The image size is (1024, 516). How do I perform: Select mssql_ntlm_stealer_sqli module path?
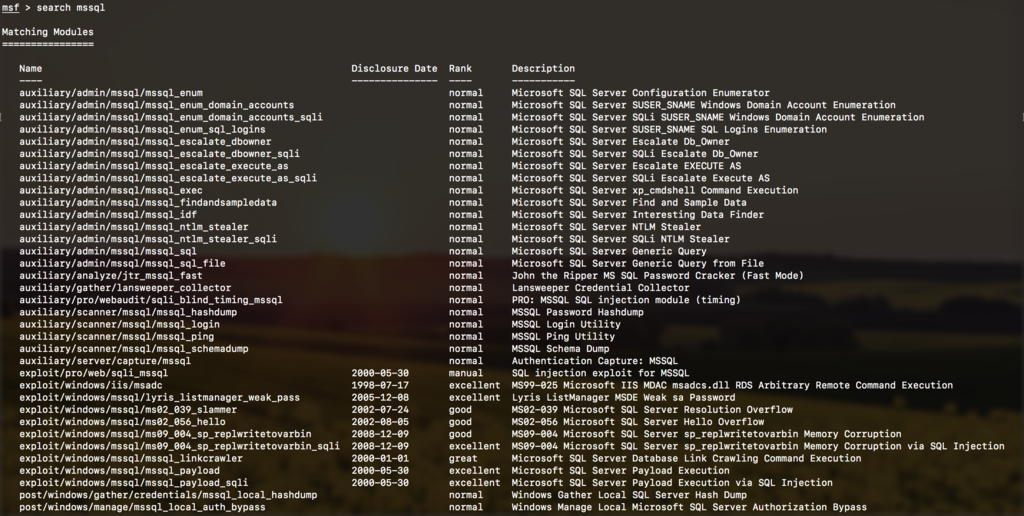click(x=148, y=239)
